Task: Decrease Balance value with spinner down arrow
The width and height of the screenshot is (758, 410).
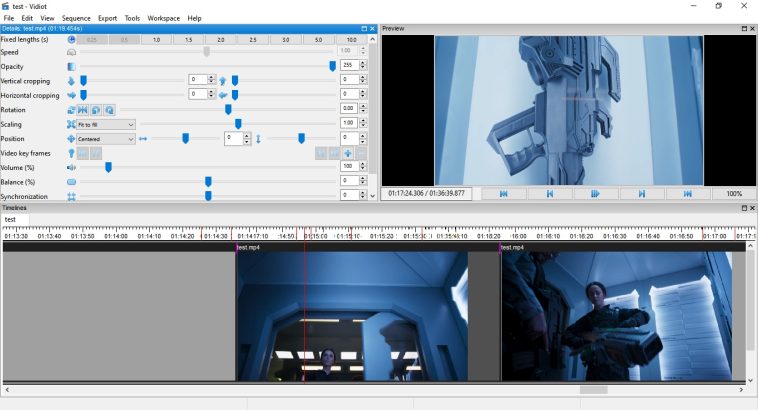Action: pos(363,184)
